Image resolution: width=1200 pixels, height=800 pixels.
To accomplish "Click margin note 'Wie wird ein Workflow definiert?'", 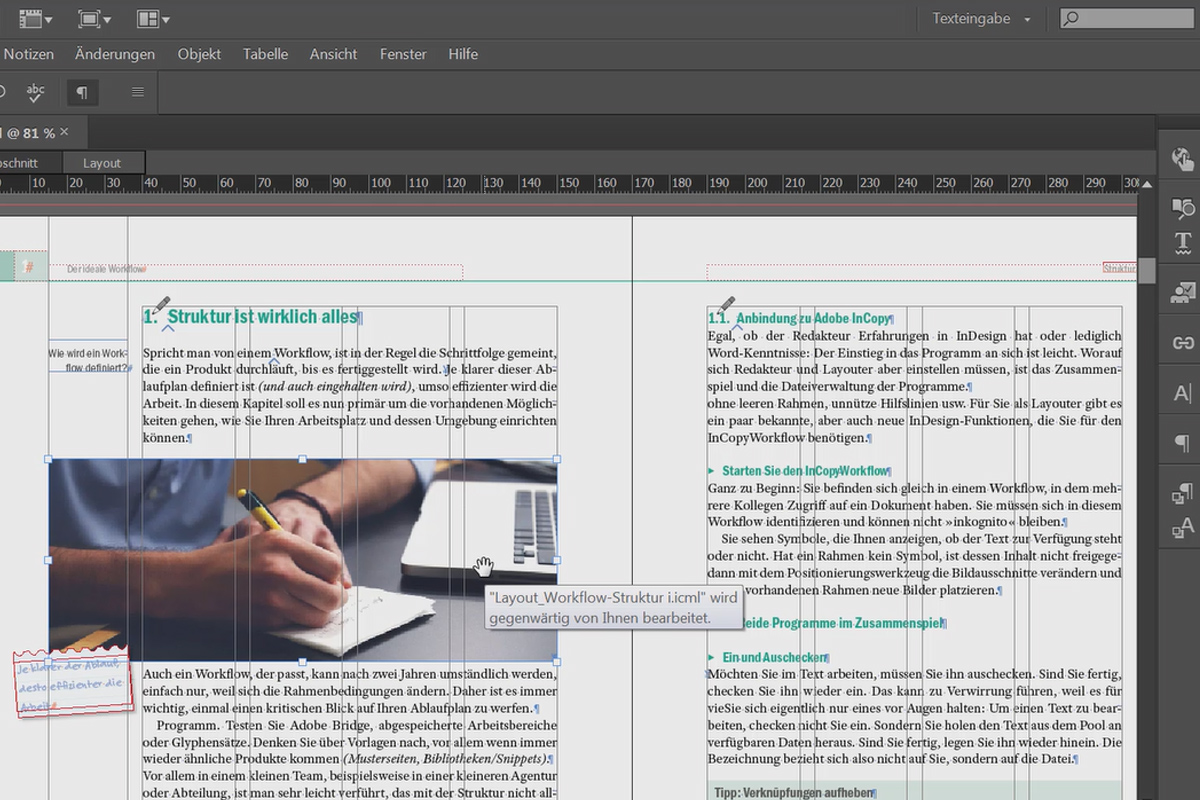I will [x=88, y=361].
